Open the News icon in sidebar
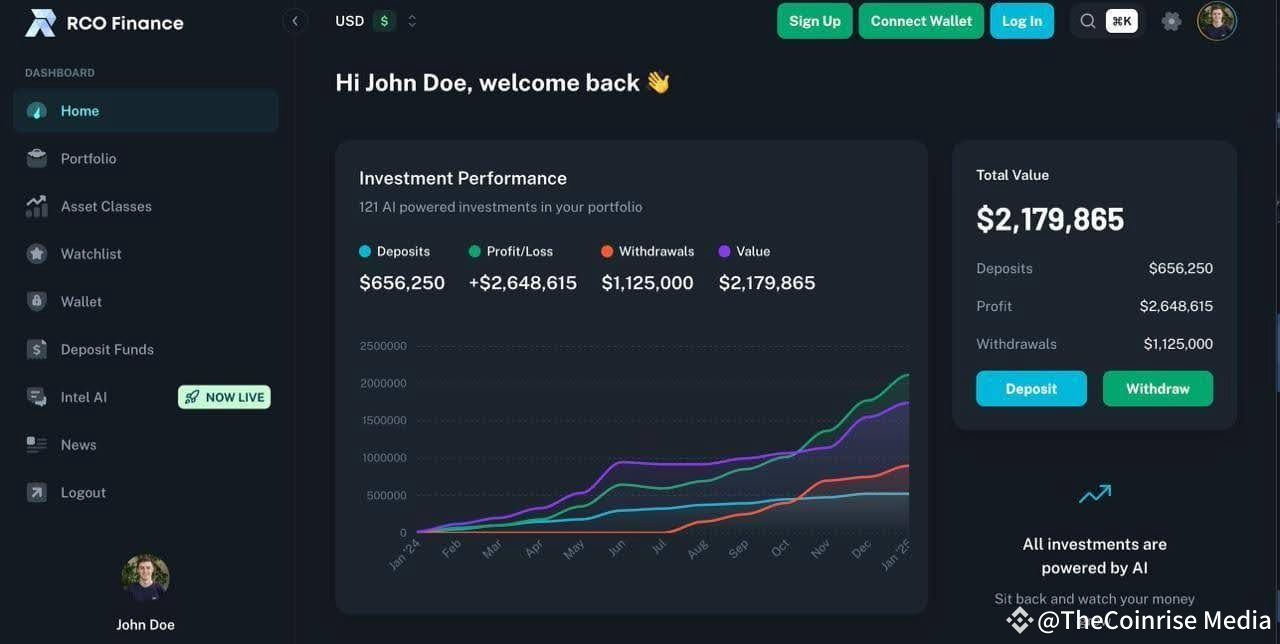 coord(36,444)
